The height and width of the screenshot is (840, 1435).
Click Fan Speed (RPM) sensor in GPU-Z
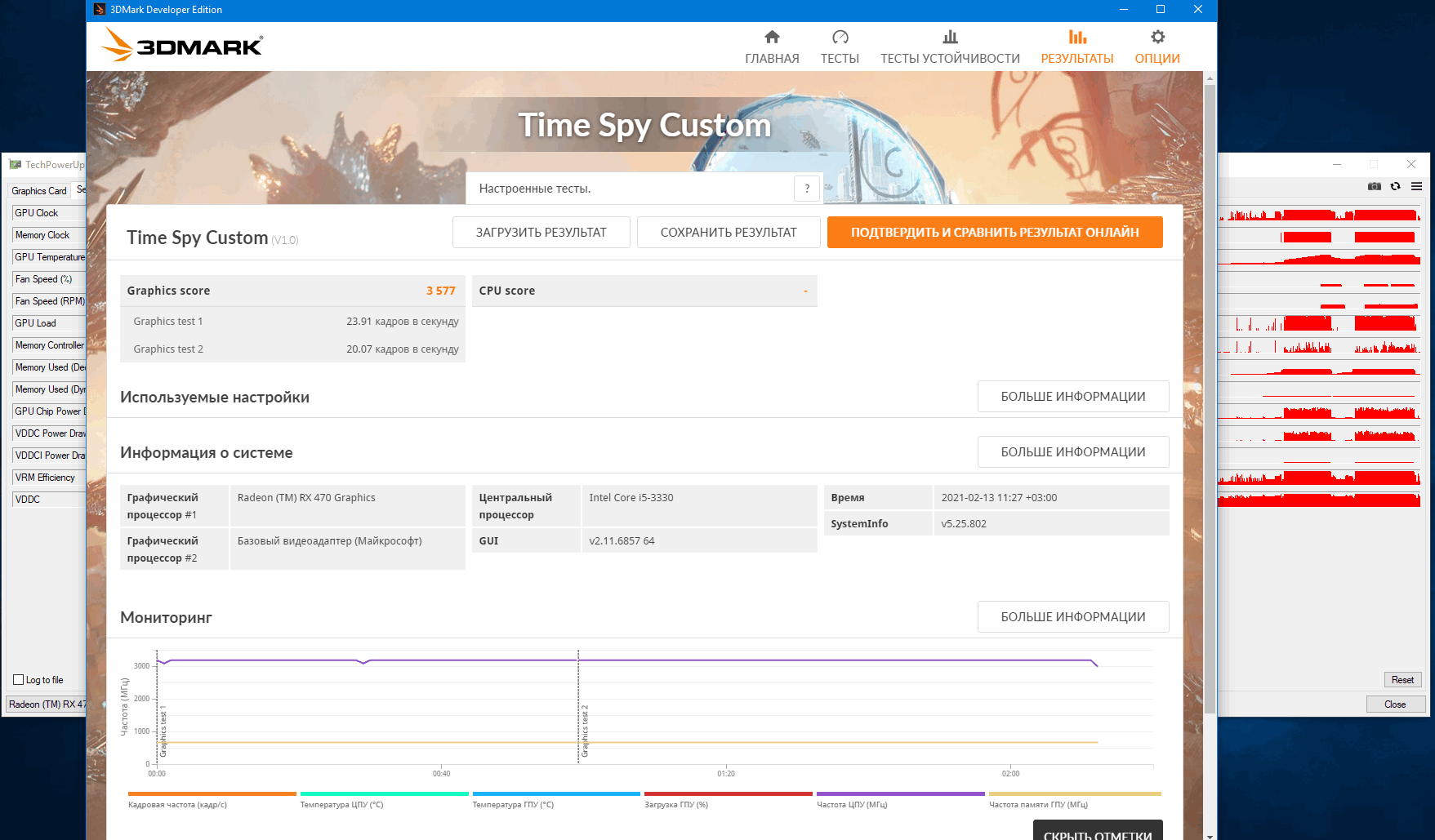click(49, 301)
